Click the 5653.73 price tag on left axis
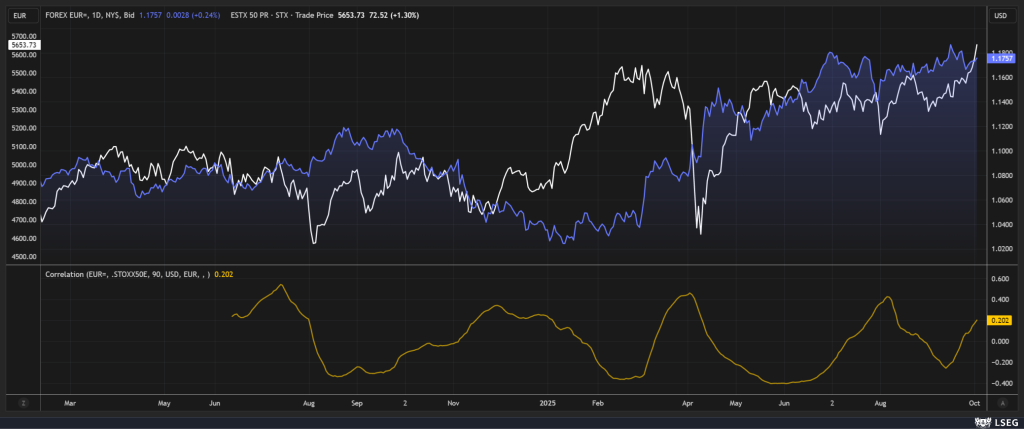The height and width of the screenshot is (429, 1024). (x=22, y=45)
